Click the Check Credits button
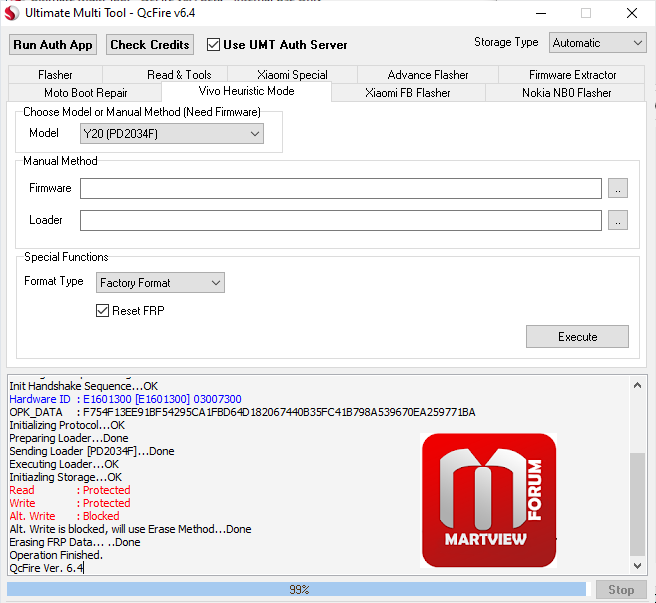This screenshot has width=656, height=603. (150, 44)
